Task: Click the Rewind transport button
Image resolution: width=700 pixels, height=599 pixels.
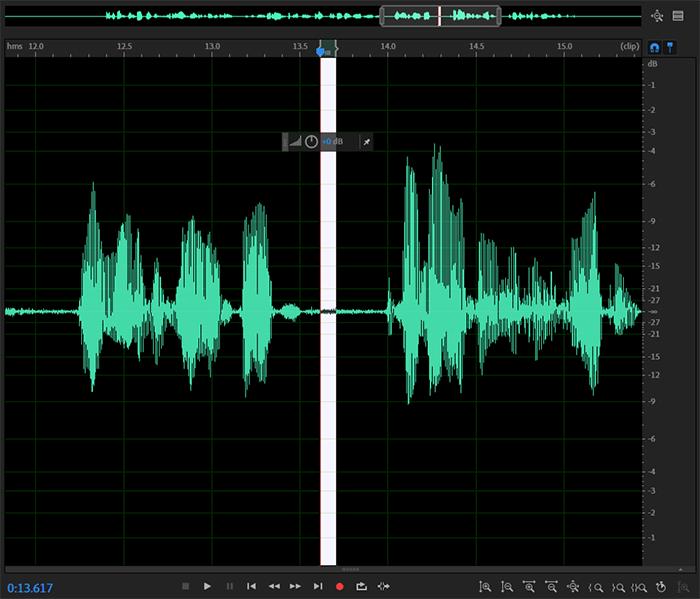Action: pyautogui.click(x=273, y=586)
